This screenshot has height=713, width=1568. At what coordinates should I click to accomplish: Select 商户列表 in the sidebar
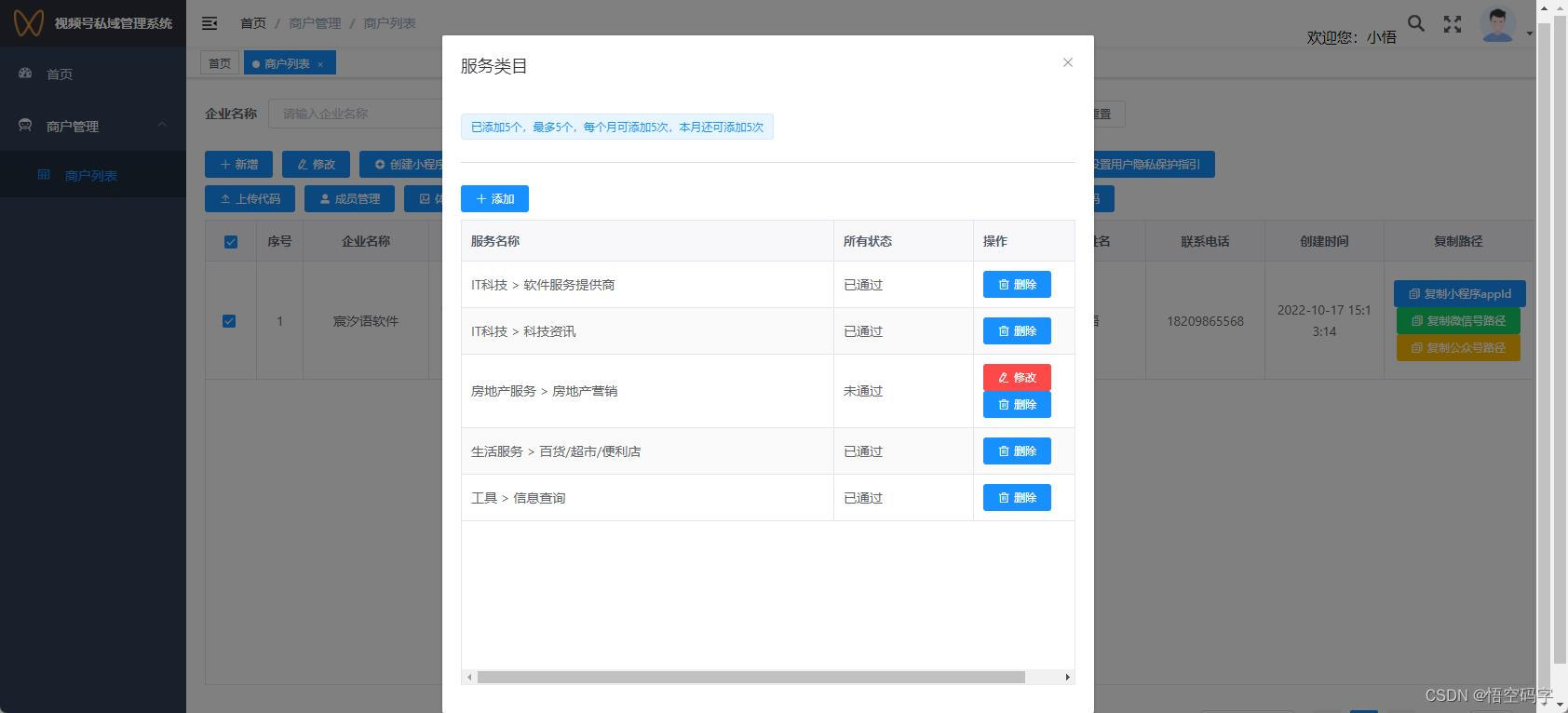(91, 175)
